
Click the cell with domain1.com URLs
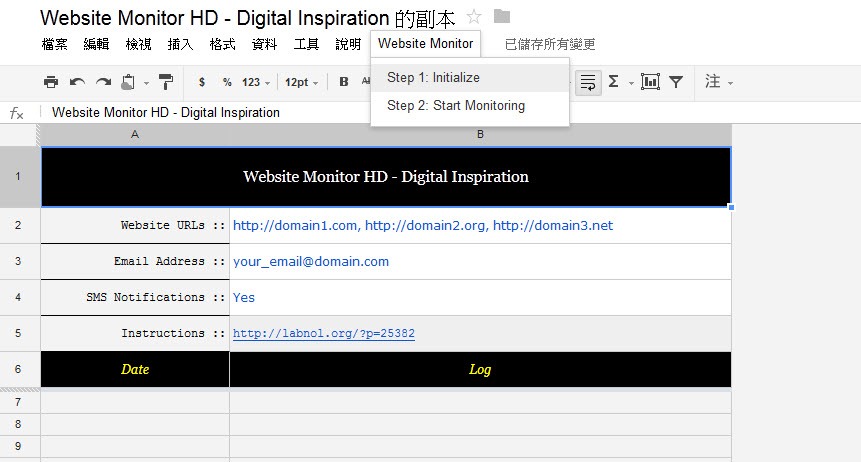pos(480,225)
